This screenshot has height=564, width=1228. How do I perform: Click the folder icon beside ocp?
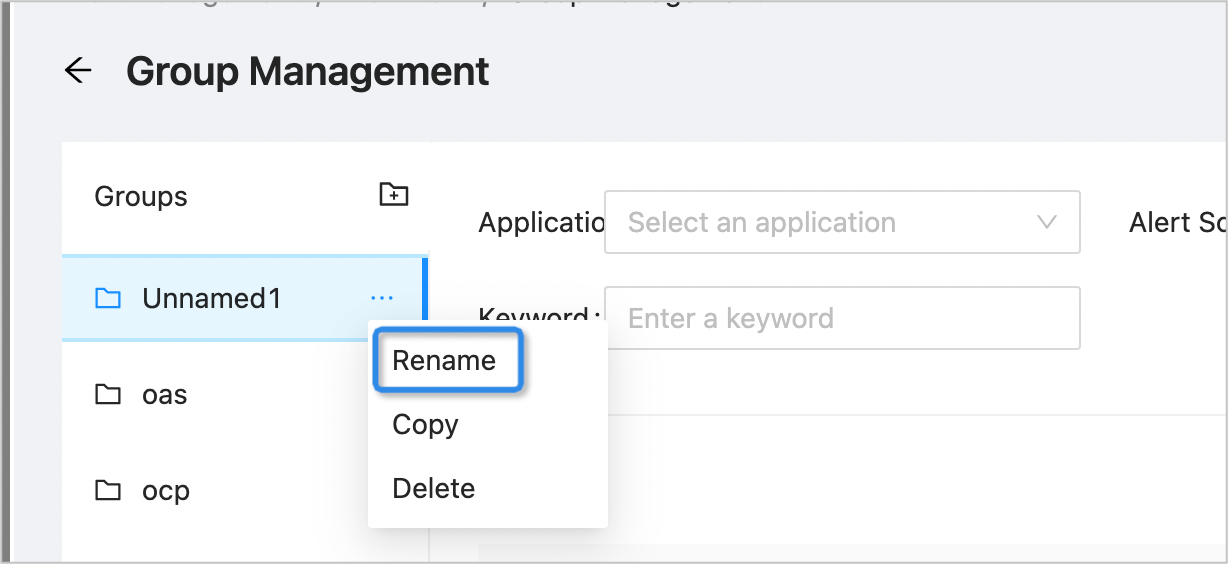107,491
